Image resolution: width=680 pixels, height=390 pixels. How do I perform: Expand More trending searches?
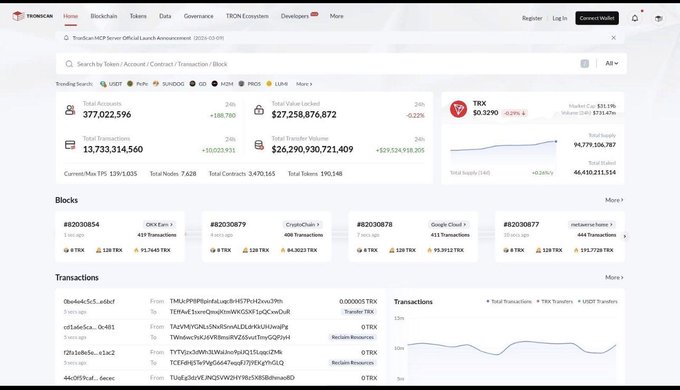click(304, 84)
